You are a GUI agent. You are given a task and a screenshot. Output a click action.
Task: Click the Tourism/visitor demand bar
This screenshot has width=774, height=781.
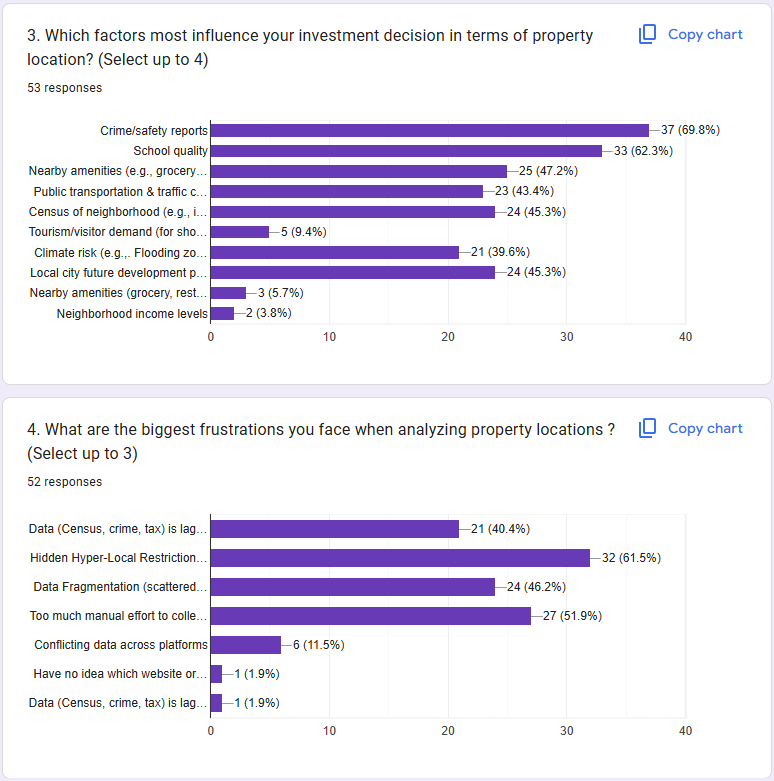coord(240,232)
